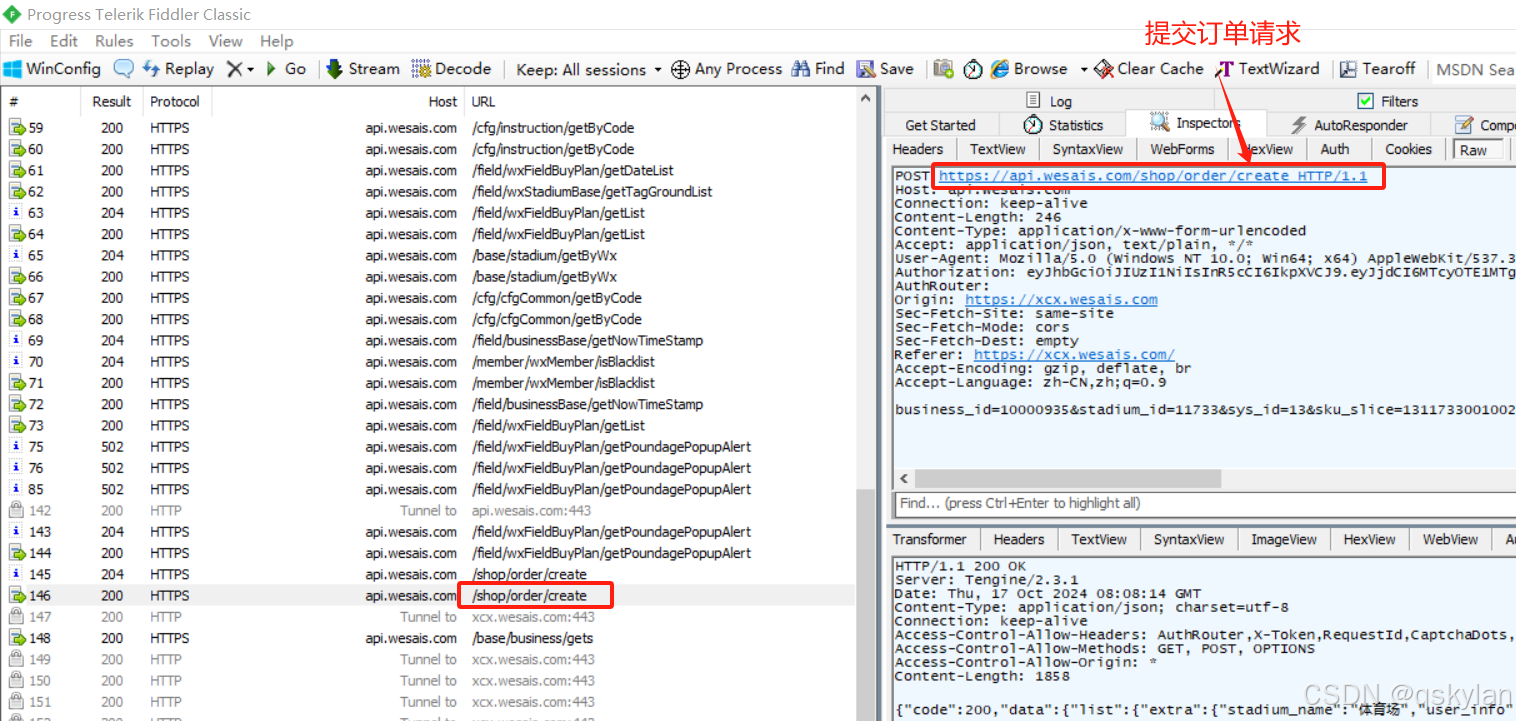Select session 146 /shop/order/create
Image resolution: width=1516 pixels, height=721 pixels.
(x=428, y=595)
